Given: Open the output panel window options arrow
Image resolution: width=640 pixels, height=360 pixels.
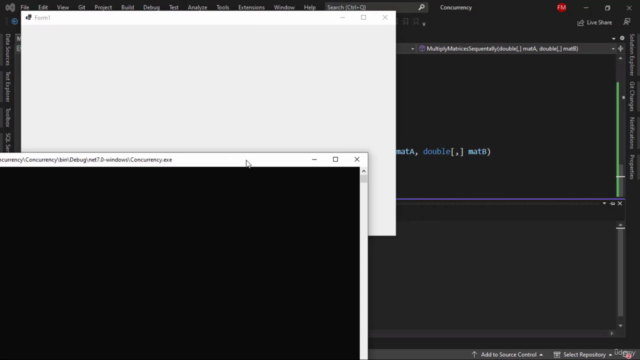Looking at the screenshot, I should (604, 203).
